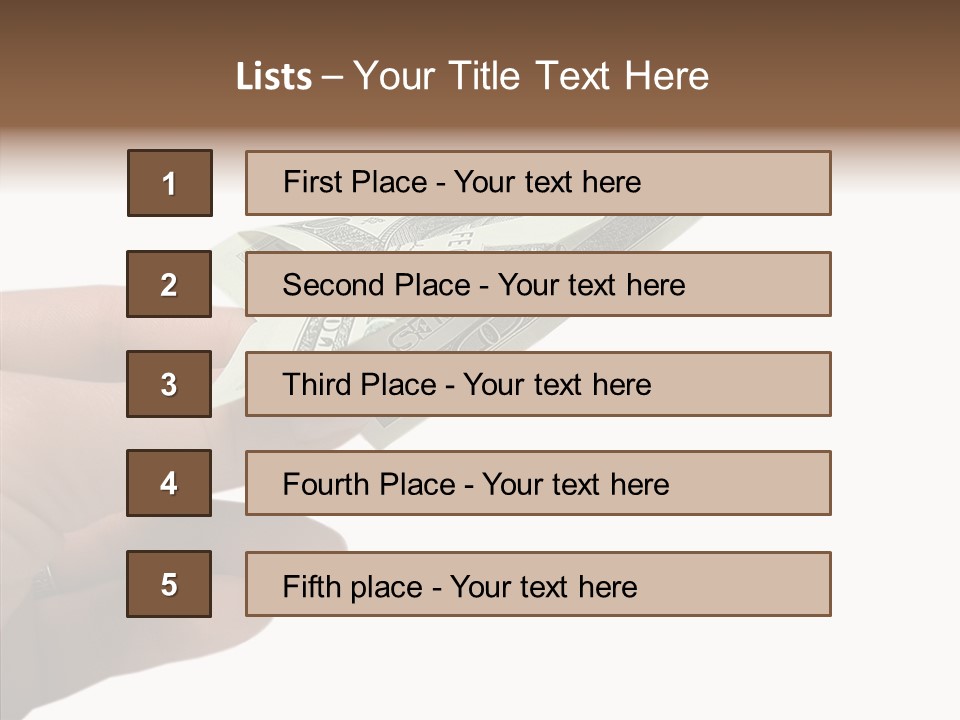Click the ring on the finger
Image resolution: width=960 pixels, height=720 pixels.
coord(45,577)
